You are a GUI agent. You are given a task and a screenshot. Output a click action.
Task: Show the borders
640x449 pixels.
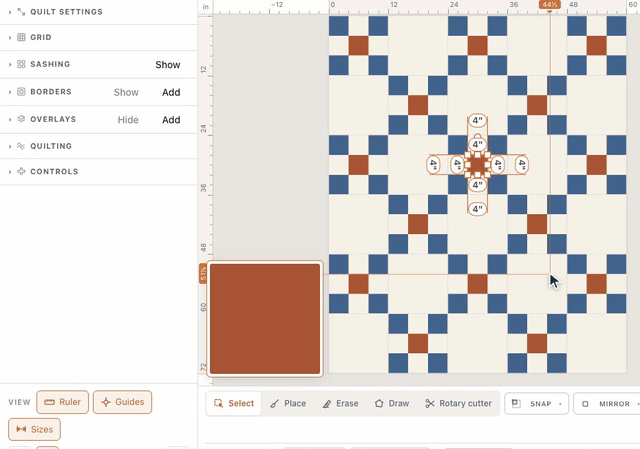coord(126,92)
